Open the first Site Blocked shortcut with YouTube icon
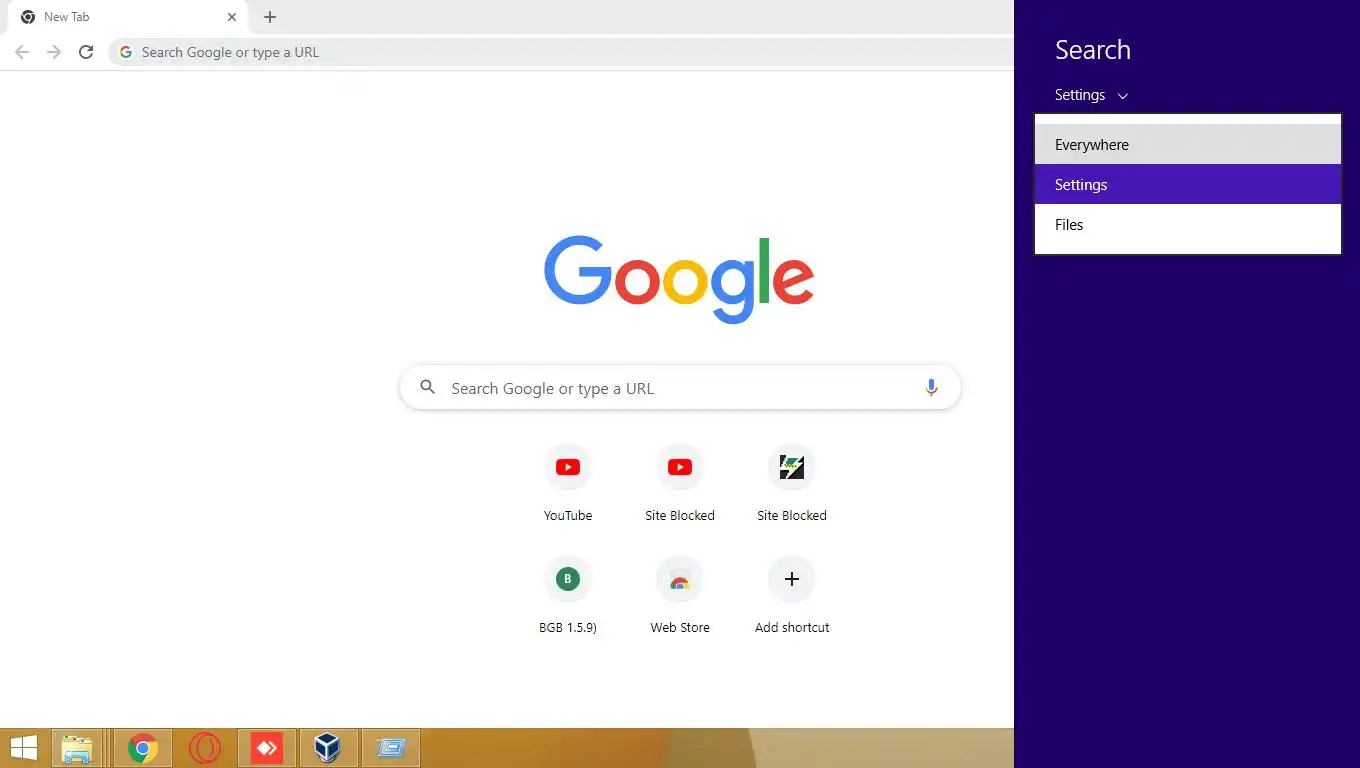The height and width of the screenshot is (768, 1360). click(x=680, y=484)
